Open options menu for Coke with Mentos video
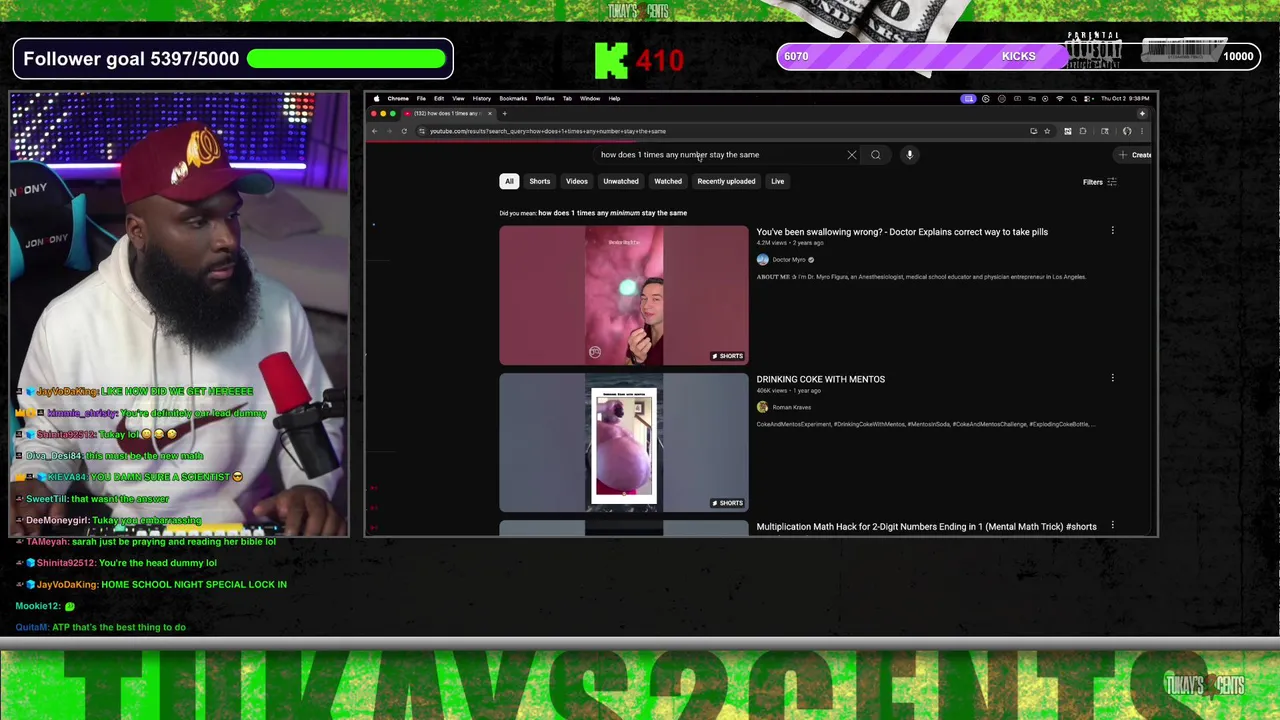Image resolution: width=1280 pixels, height=720 pixels. pyautogui.click(x=1112, y=378)
